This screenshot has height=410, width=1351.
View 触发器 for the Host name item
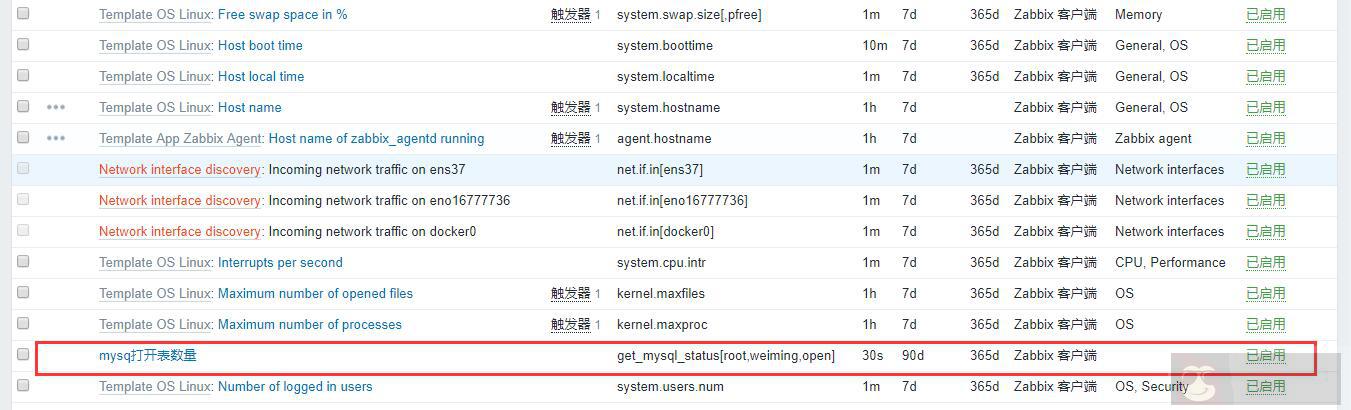[x=571, y=107]
